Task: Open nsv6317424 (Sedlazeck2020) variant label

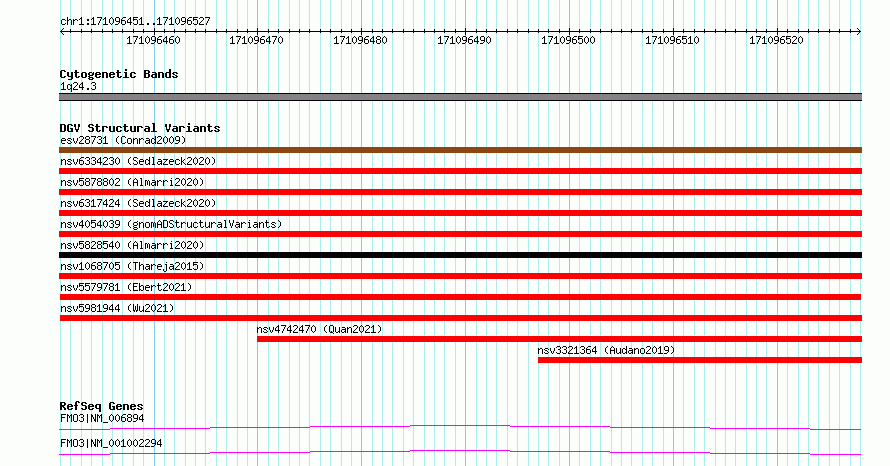Action: pyautogui.click(x=138, y=203)
